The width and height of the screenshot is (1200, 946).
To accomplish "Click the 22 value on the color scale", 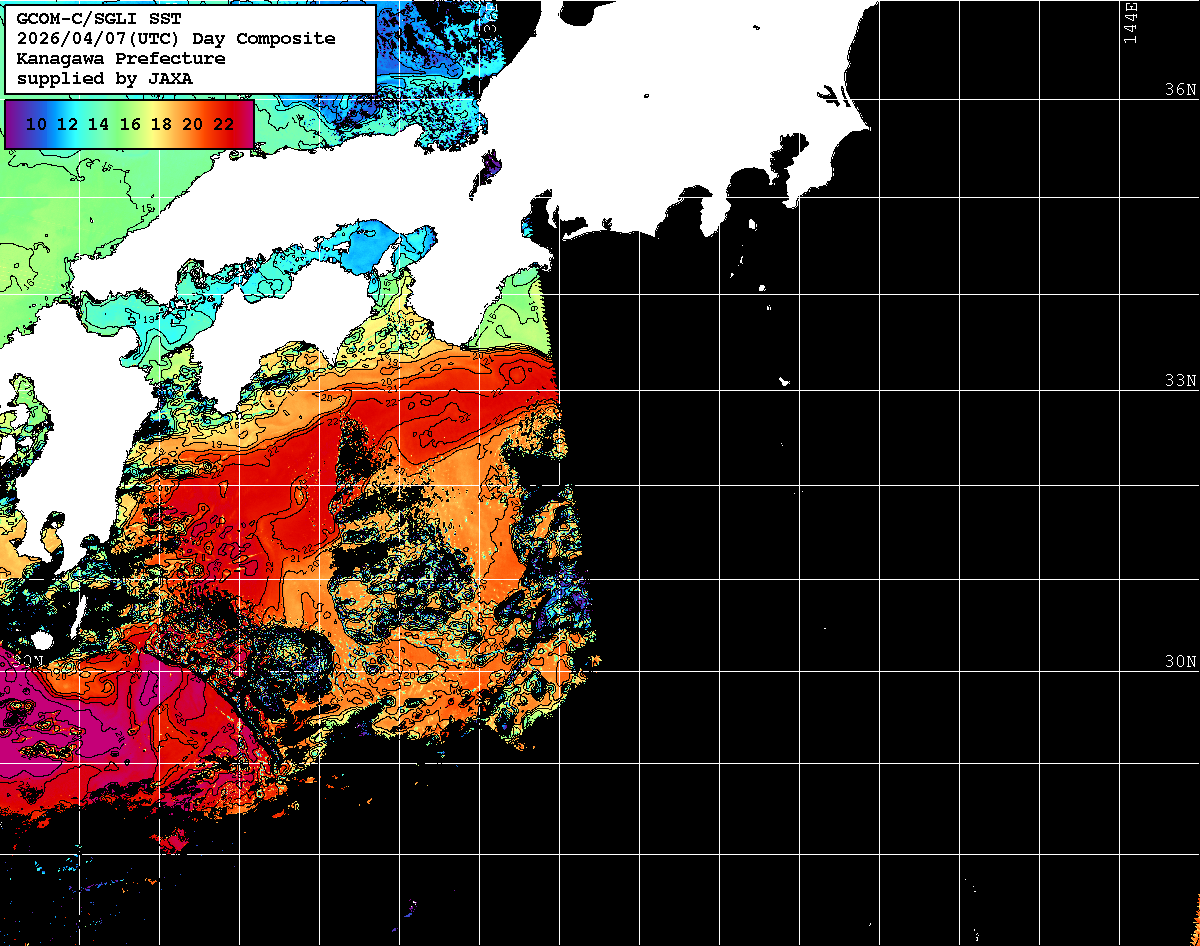I will point(224,124).
